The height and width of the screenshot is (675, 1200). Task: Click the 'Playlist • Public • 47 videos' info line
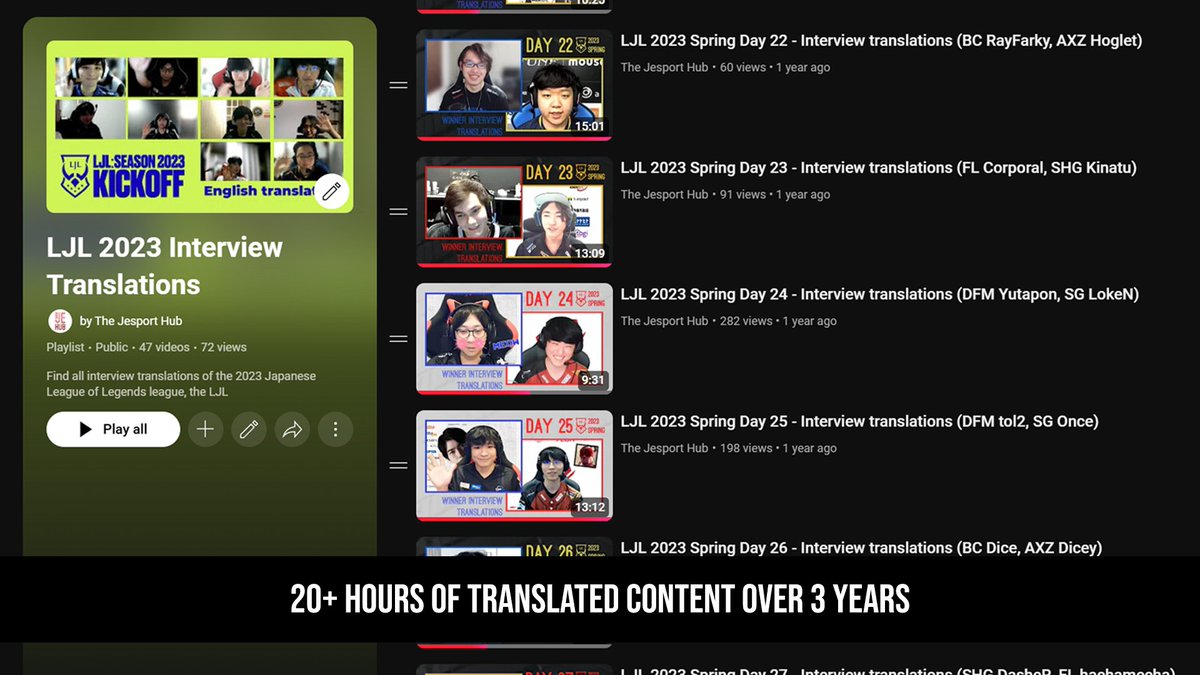146,347
